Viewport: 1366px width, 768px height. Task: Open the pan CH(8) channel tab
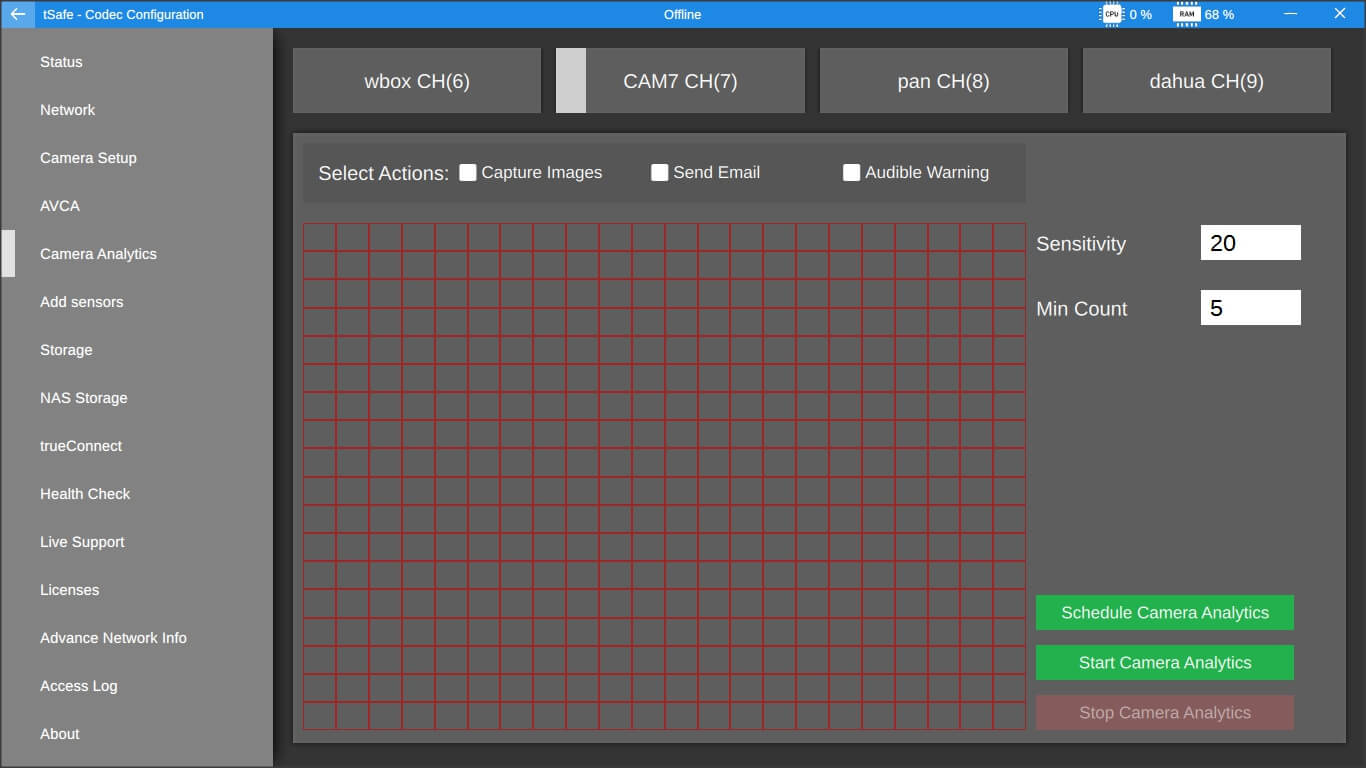[x=943, y=80]
